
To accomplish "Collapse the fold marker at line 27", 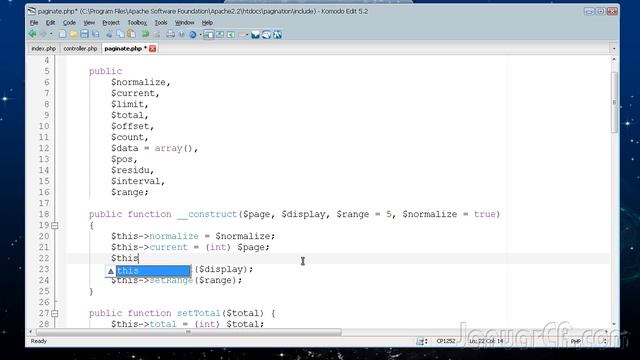I will [x=55, y=313].
